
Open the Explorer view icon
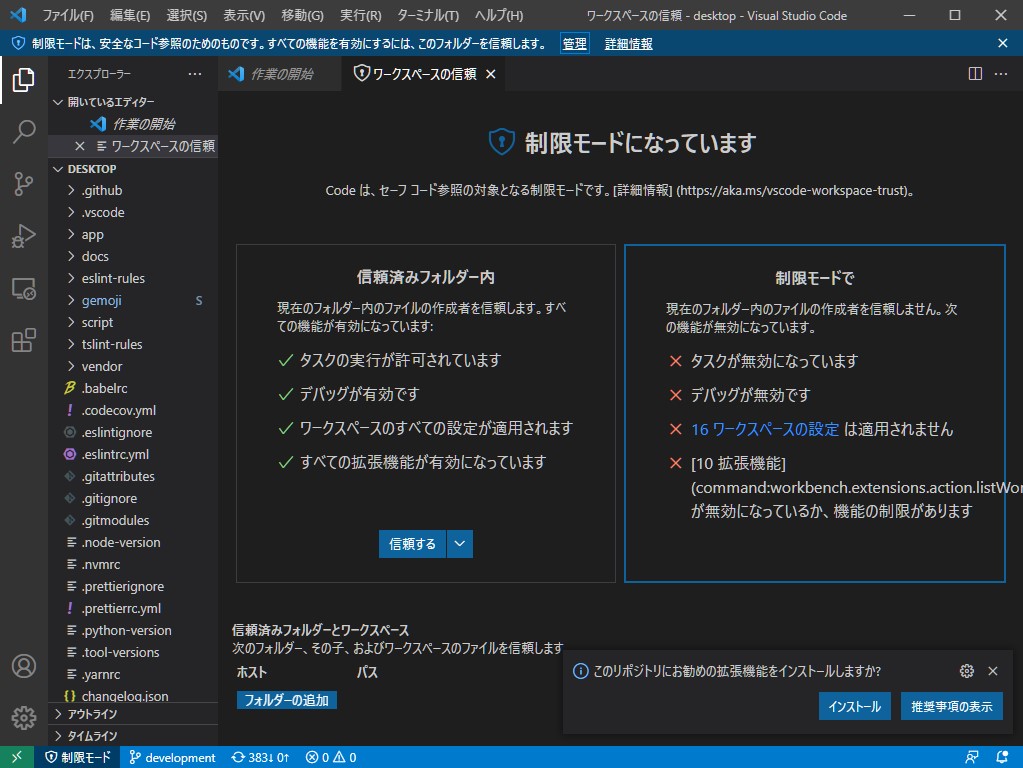click(24, 80)
